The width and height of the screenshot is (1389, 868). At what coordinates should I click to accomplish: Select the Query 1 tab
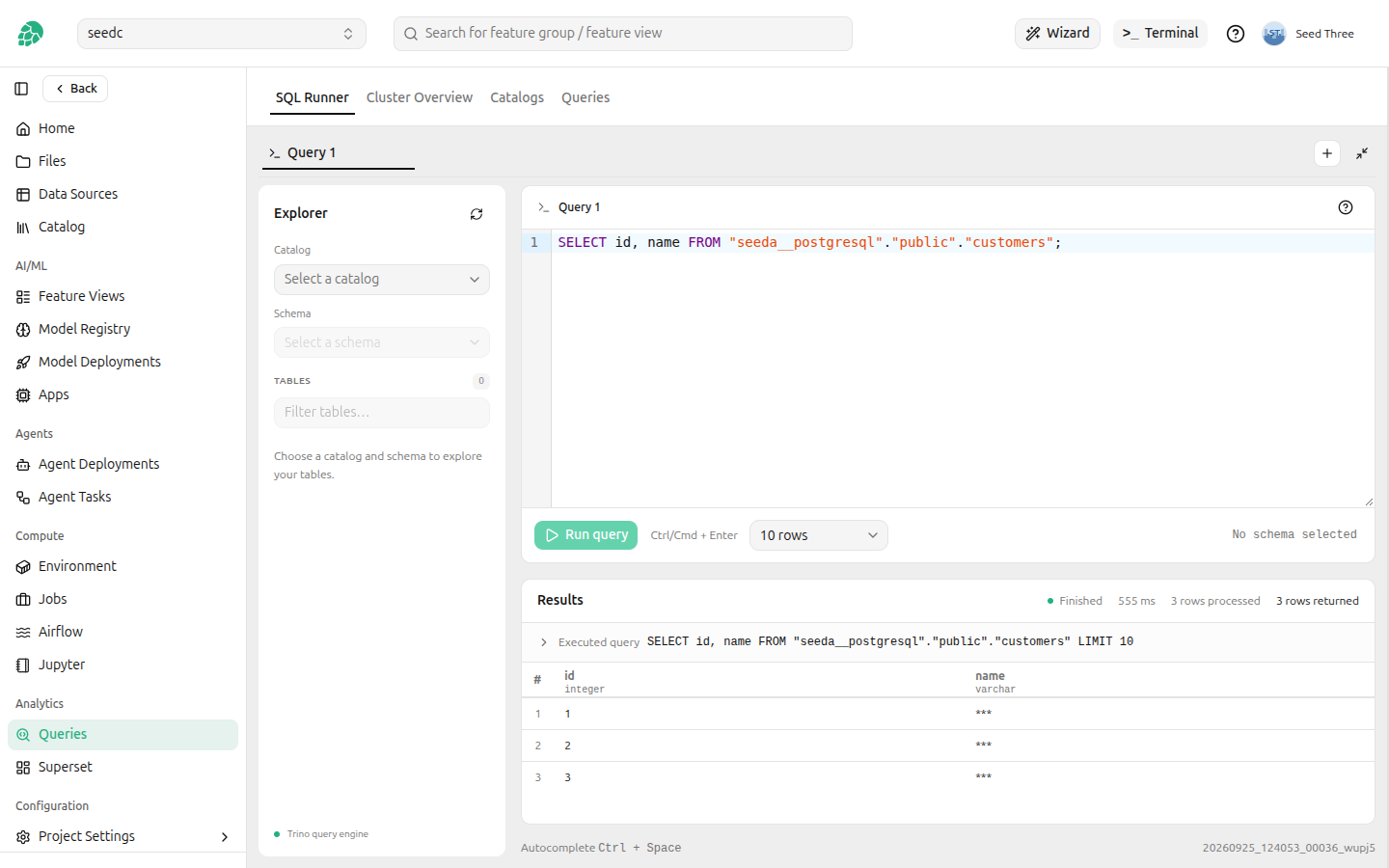point(339,153)
